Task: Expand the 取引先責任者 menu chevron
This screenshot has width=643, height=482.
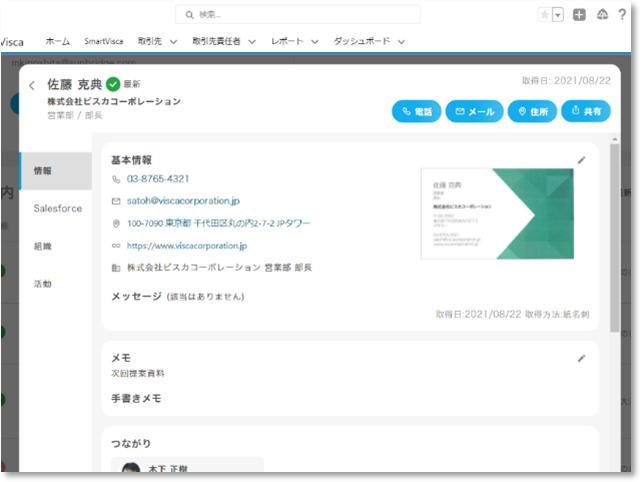Action: click(x=252, y=42)
